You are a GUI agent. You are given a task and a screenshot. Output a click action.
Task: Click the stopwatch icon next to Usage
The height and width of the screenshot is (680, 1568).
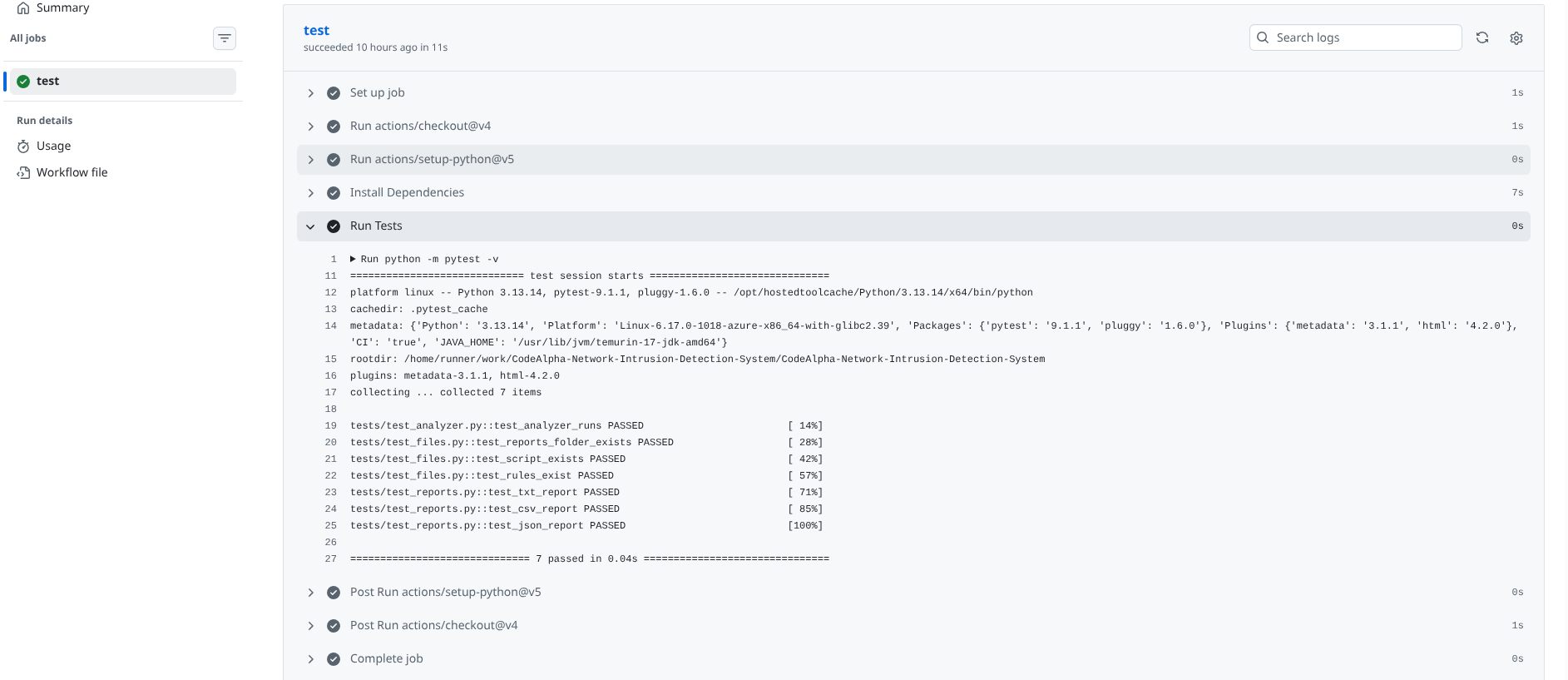point(23,146)
